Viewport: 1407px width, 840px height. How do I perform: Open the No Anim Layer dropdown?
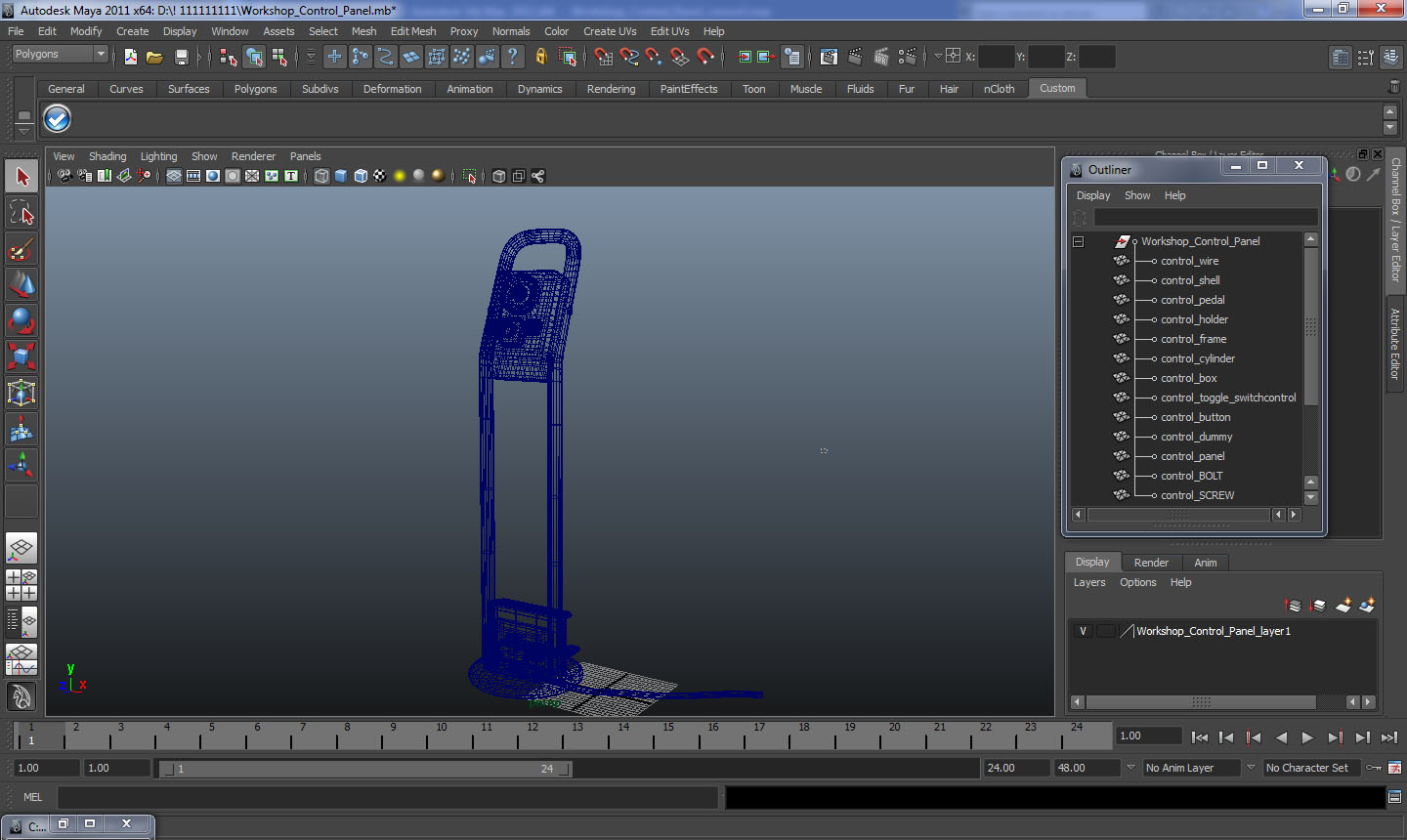click(x=1191, y=768)
